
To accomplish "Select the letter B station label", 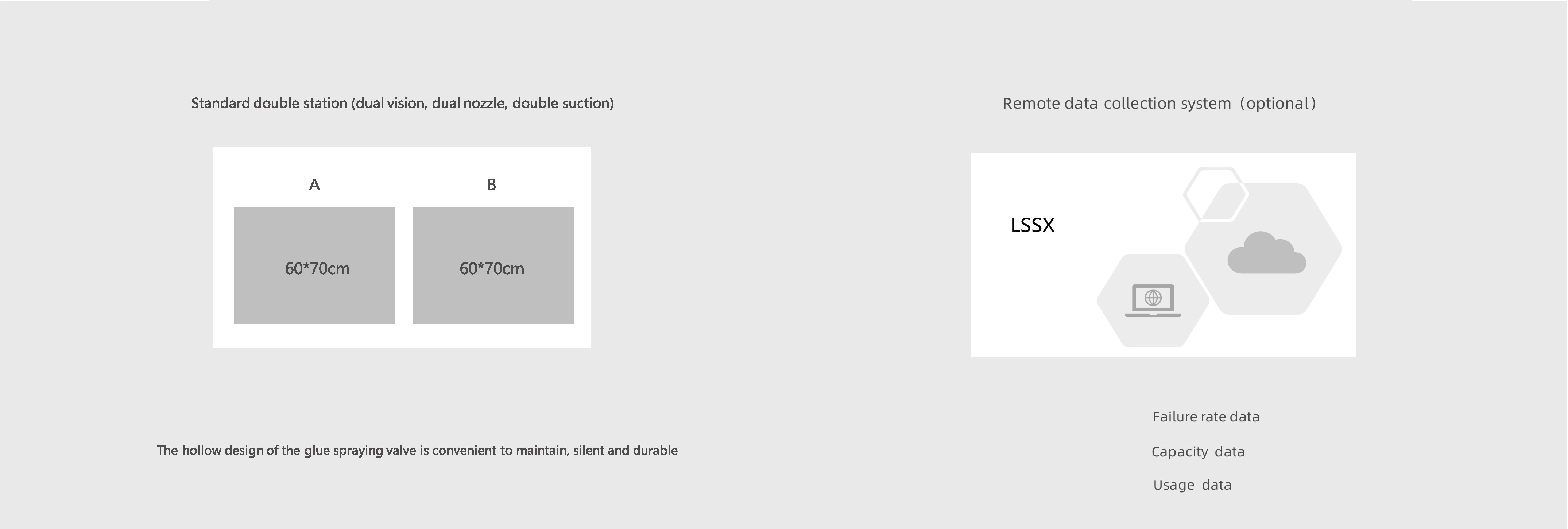I will click(491, 184).
